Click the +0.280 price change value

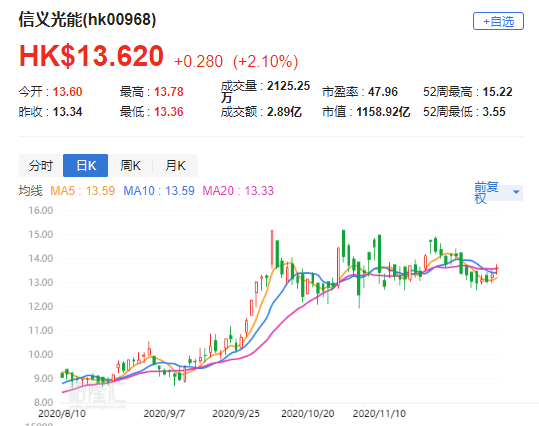(198, 62)
